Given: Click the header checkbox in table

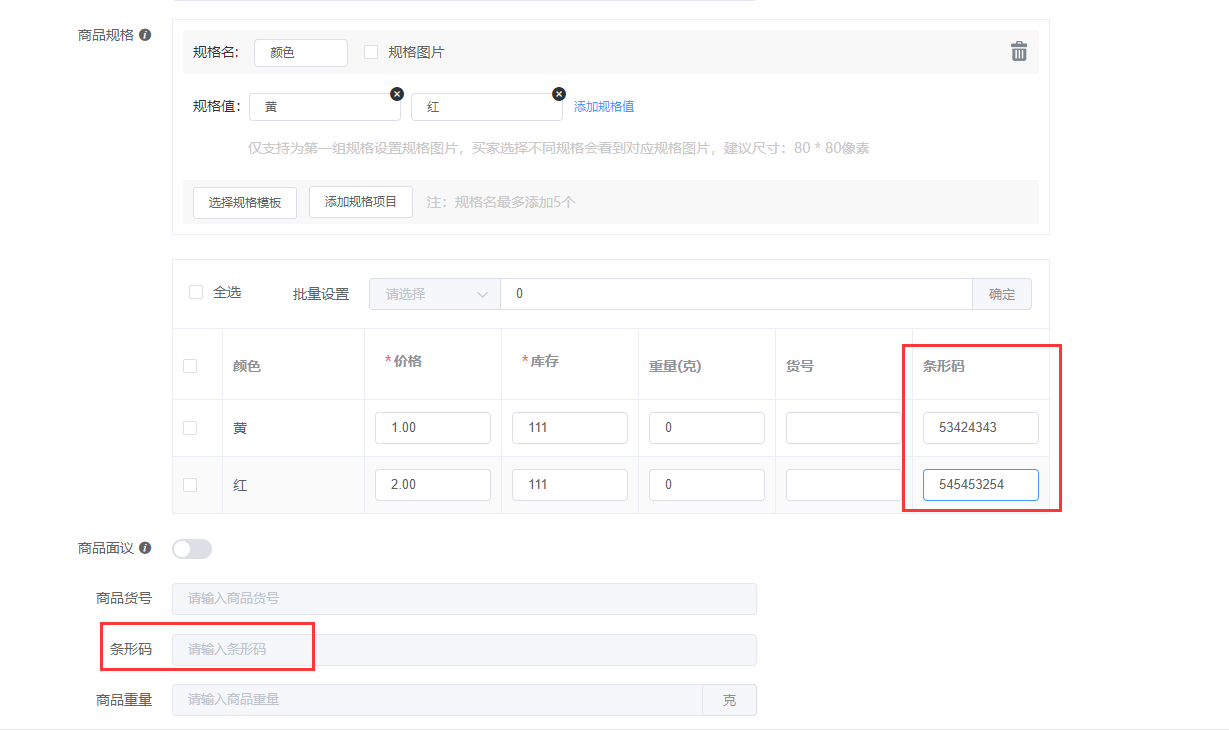Looking at the screenshot, I should [190, 366].
